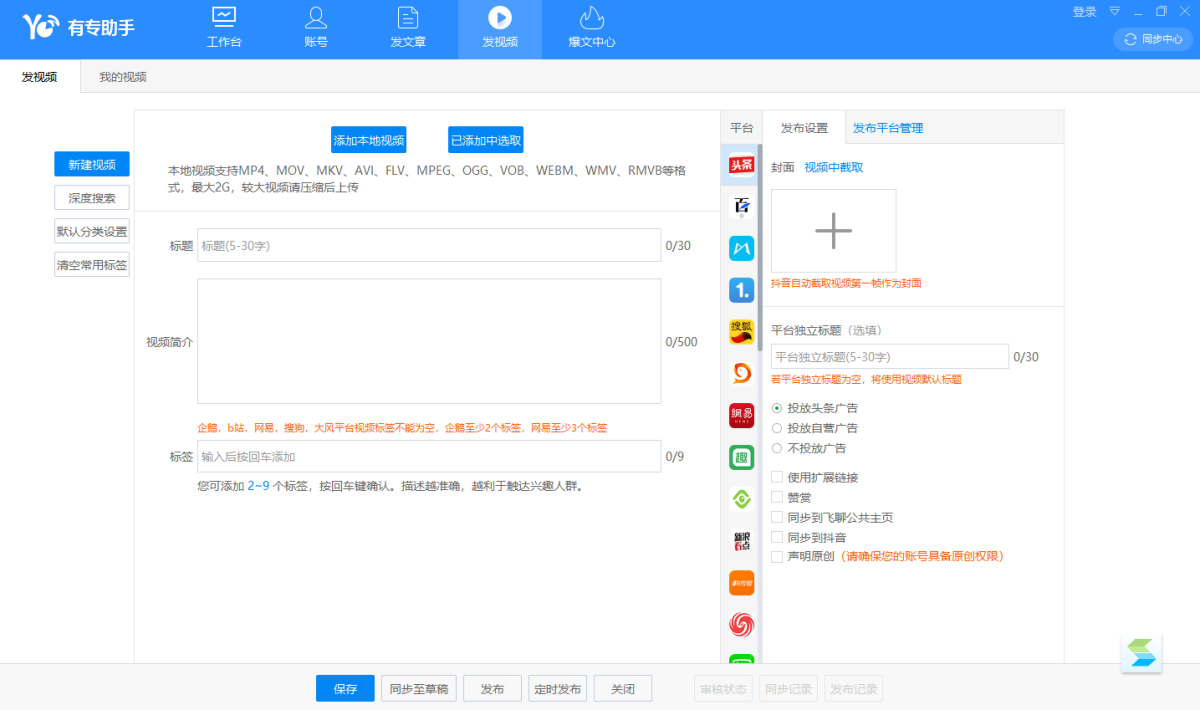Viewport: 1200px width, 710px height.
Task: Select the 網易 platform icon
Action: point(741,415)
